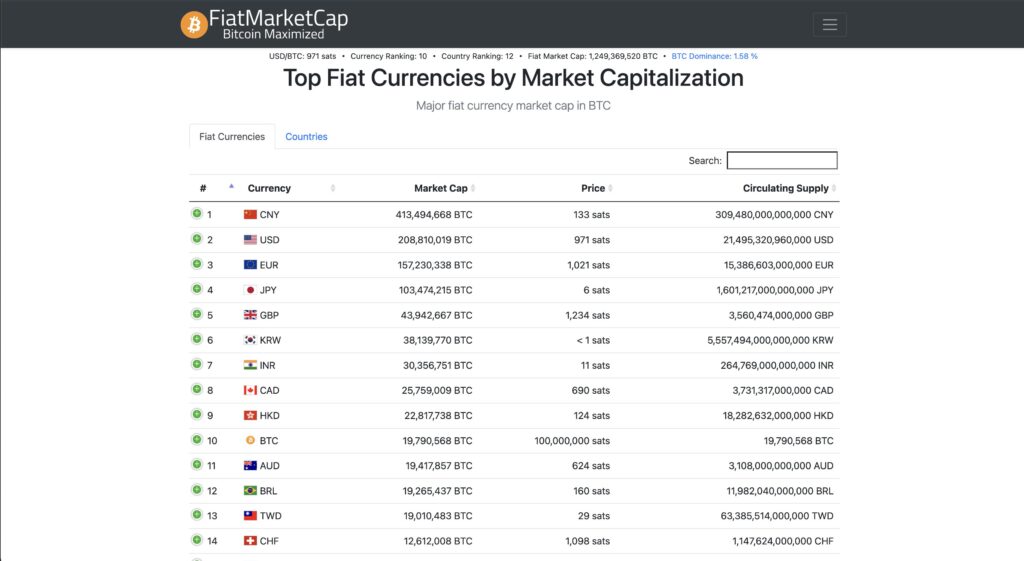The height and width of the screenshot is (561, 1024).
Task: Click the Switzerland flag icon
Action: 250,541
